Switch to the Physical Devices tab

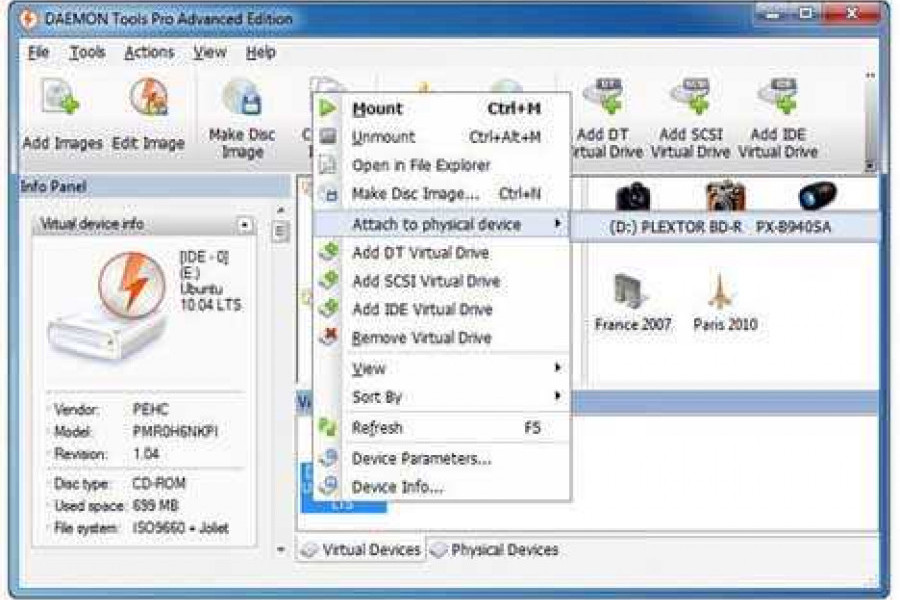[x=494, y=550]
